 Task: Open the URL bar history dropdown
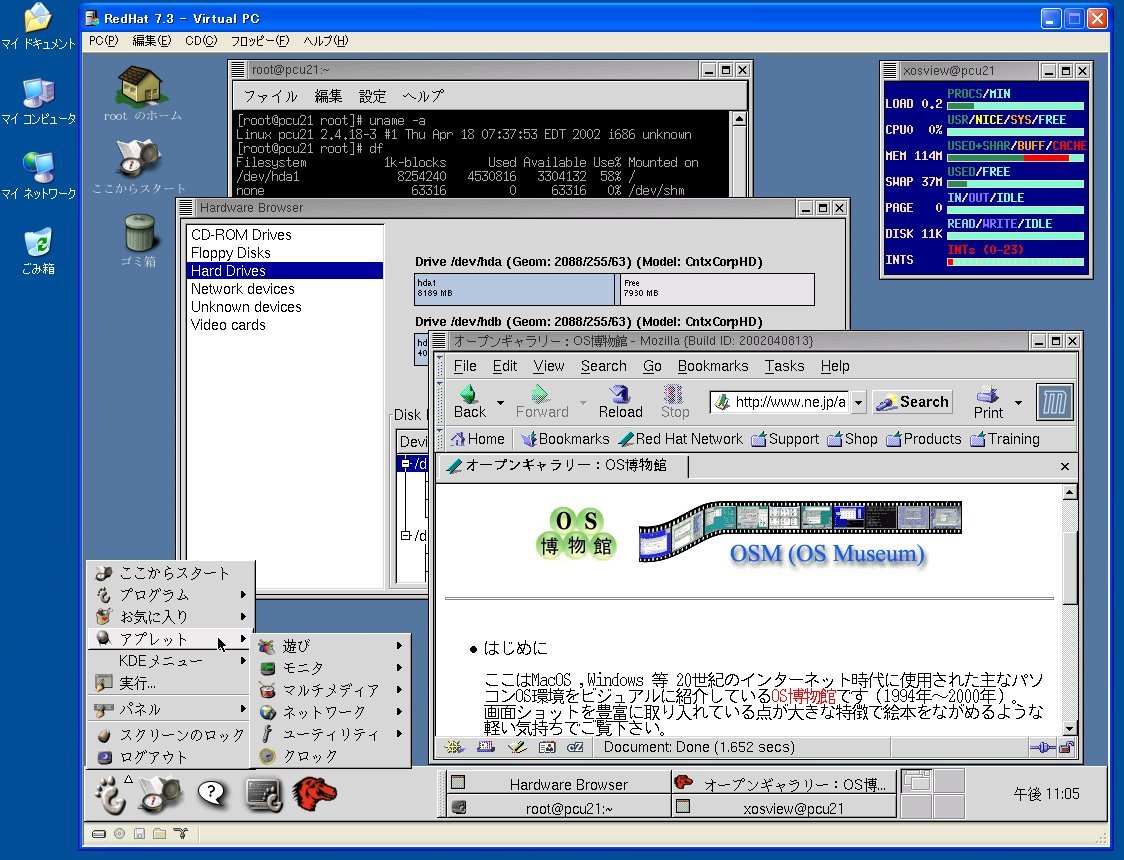858,402
